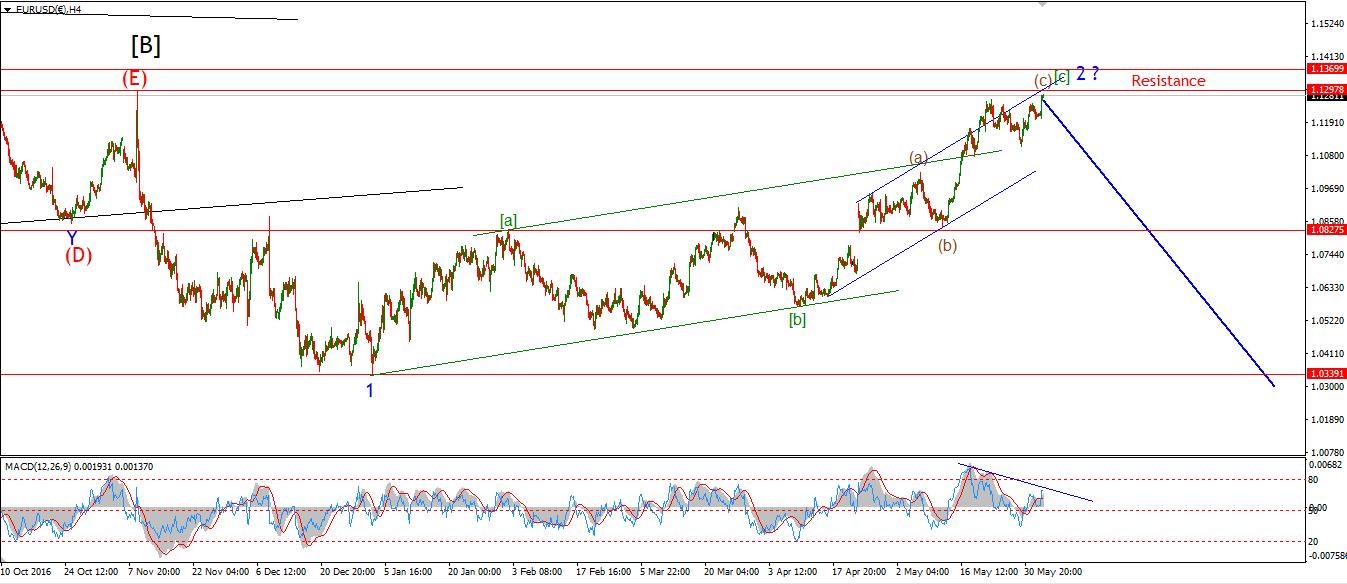Click the 1.15240 price axis label
The image size is (1347, 584).
1327,23
